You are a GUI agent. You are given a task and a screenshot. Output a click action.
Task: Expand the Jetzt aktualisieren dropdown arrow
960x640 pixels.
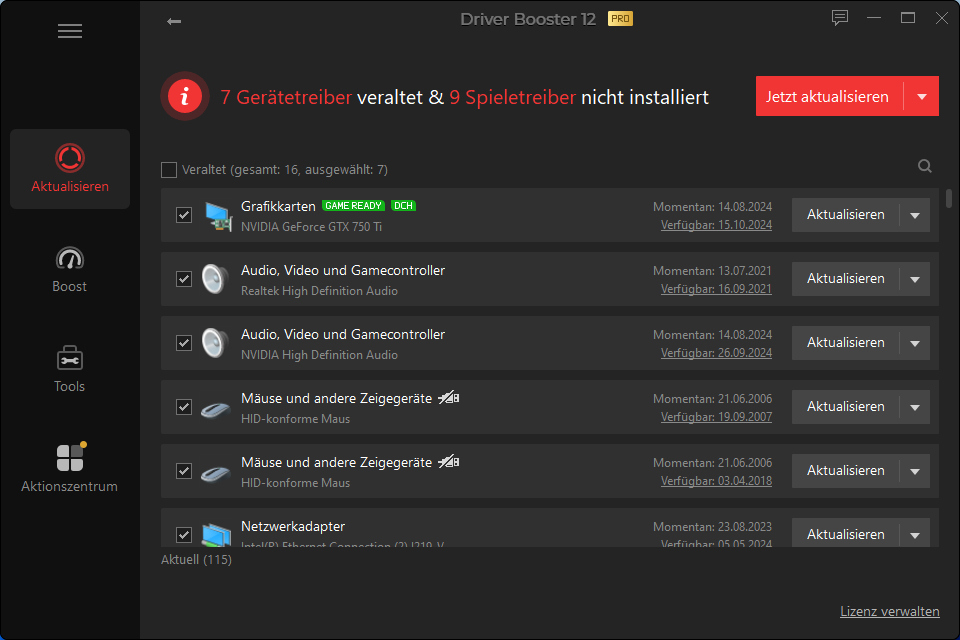coord(921,96)
